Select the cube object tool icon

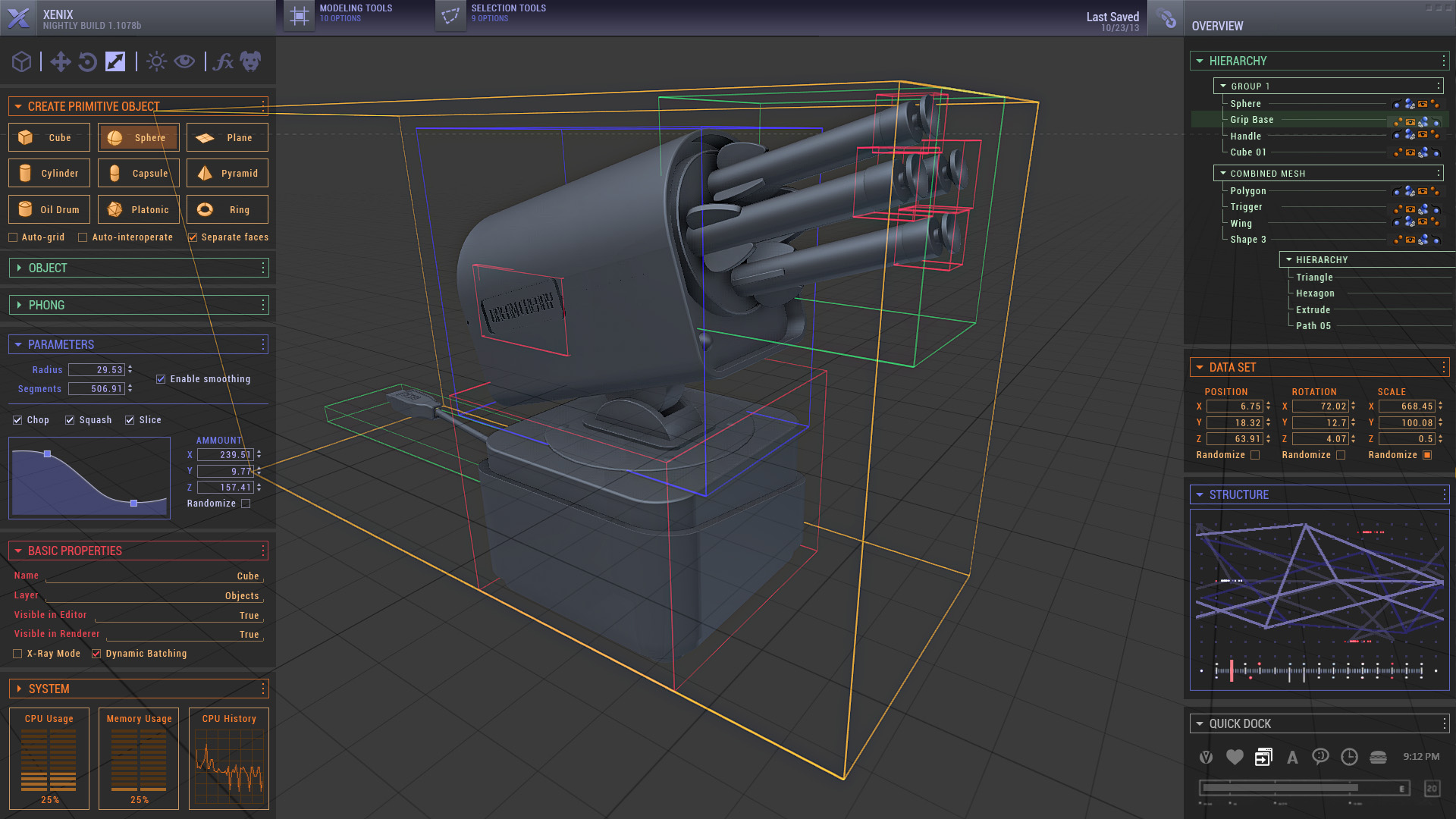pos(21,61)
